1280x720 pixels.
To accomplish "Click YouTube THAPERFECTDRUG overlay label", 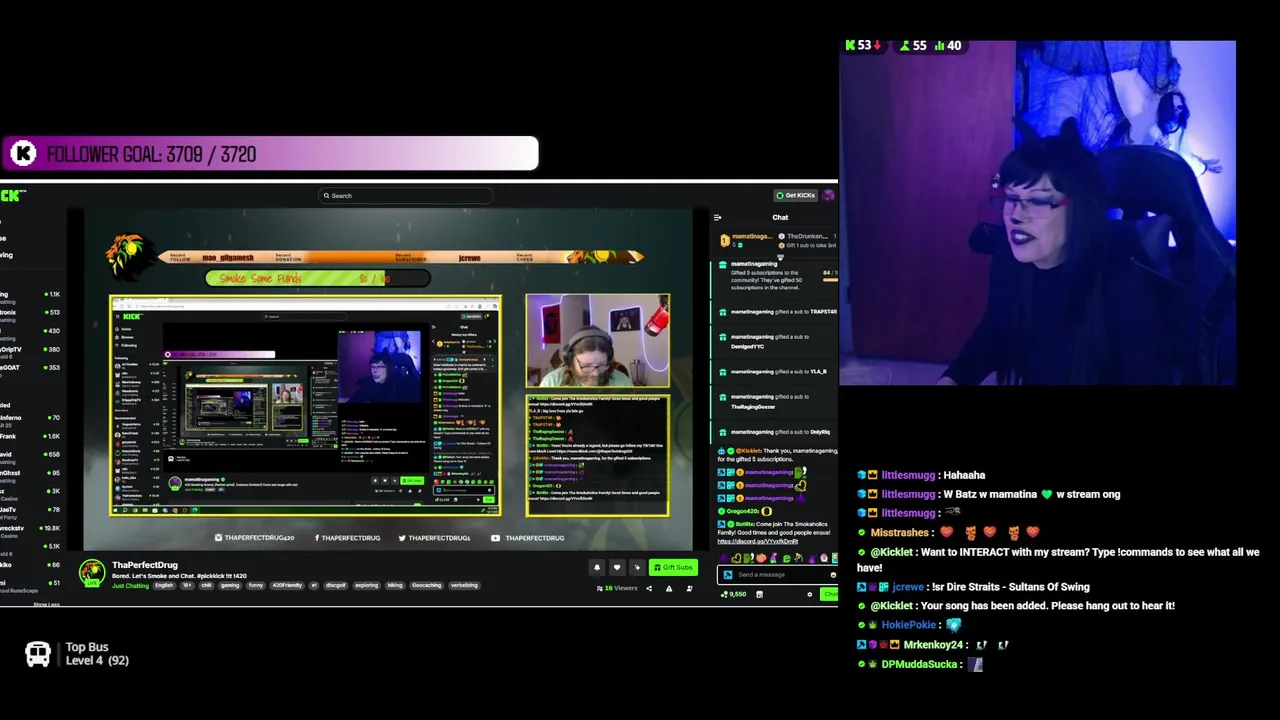I will pos(529,538).
